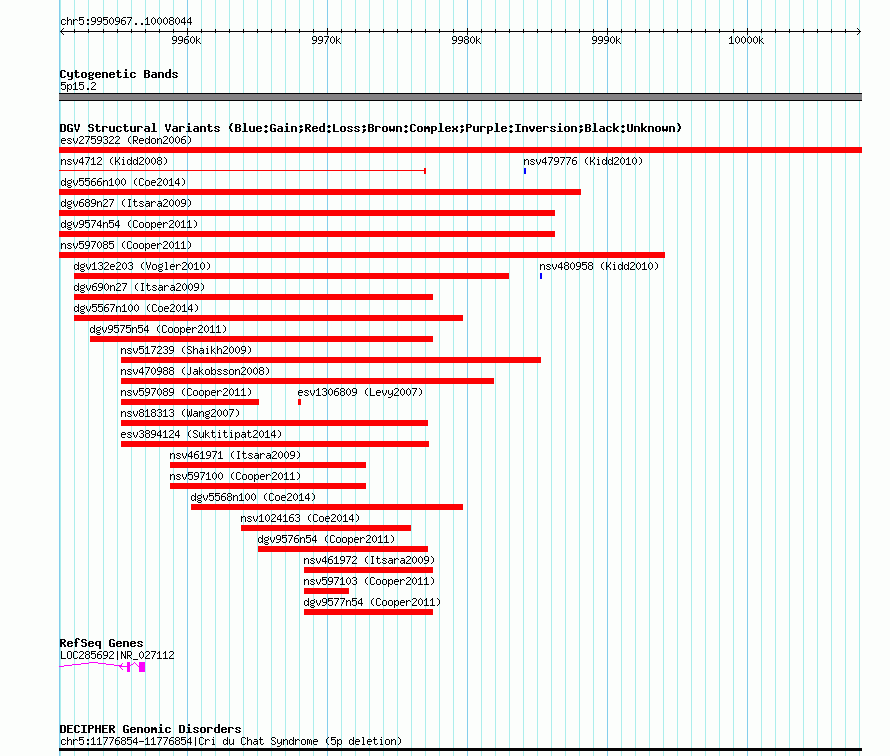Open nsv470988 (Jakobsson2008) label

(x=195, y=371)
